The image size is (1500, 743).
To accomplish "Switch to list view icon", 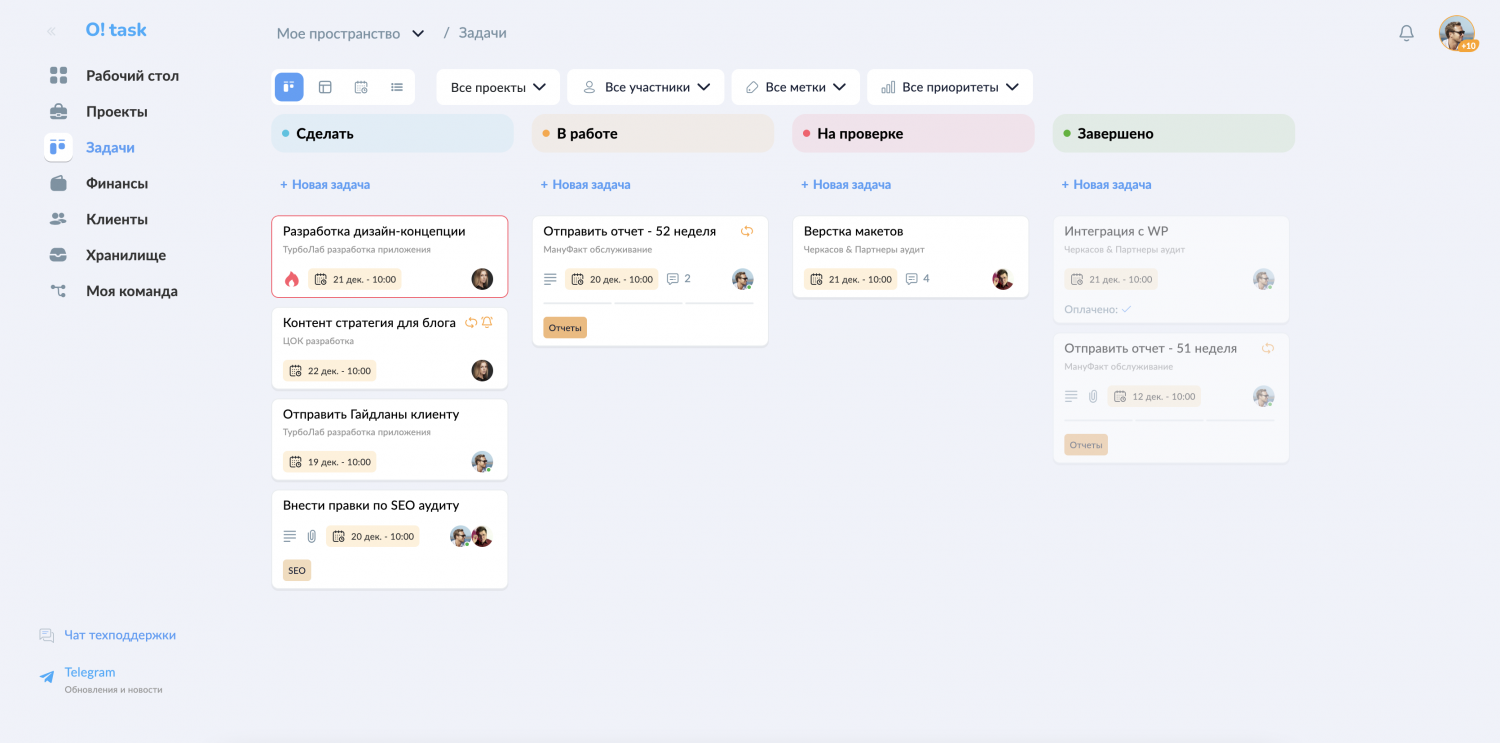I will point(397,87).
